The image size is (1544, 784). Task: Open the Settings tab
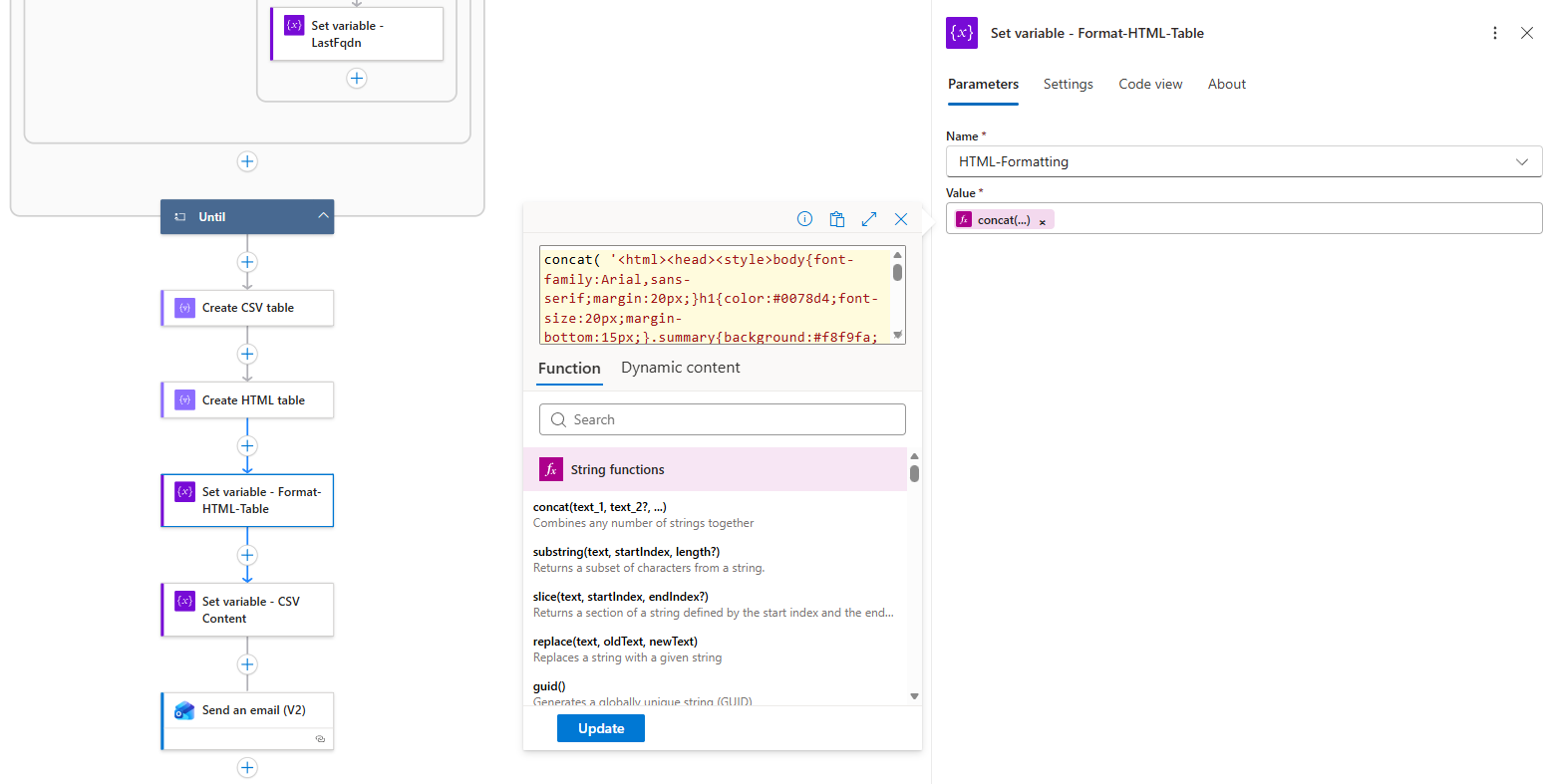(1068, 85)
